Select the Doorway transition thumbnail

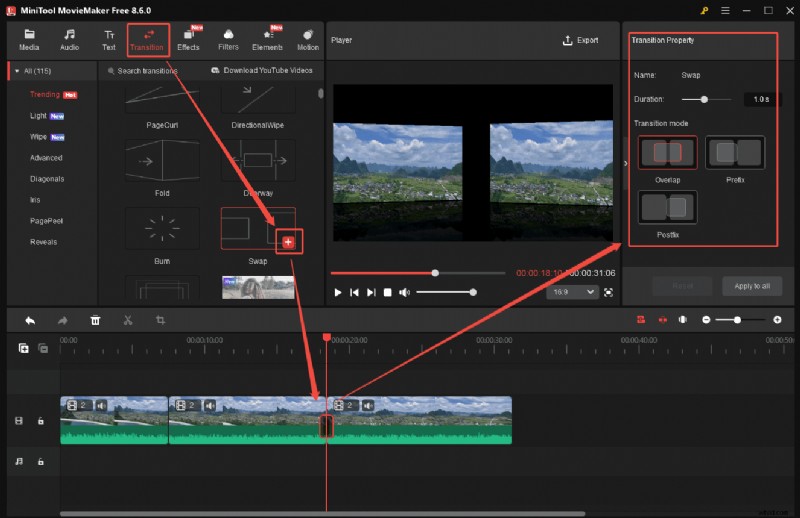pyautogui.click(x=258, y=160)
